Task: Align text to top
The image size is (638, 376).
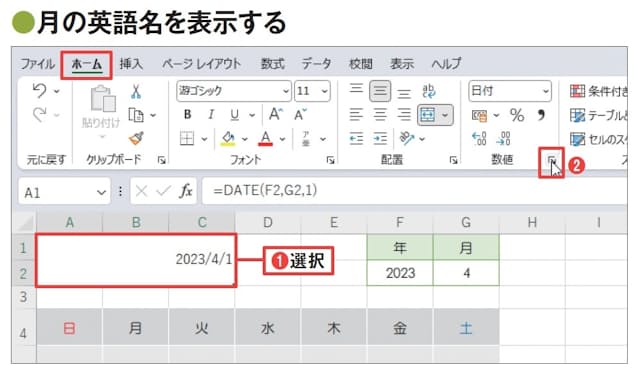Action: [x=356, y=90]
